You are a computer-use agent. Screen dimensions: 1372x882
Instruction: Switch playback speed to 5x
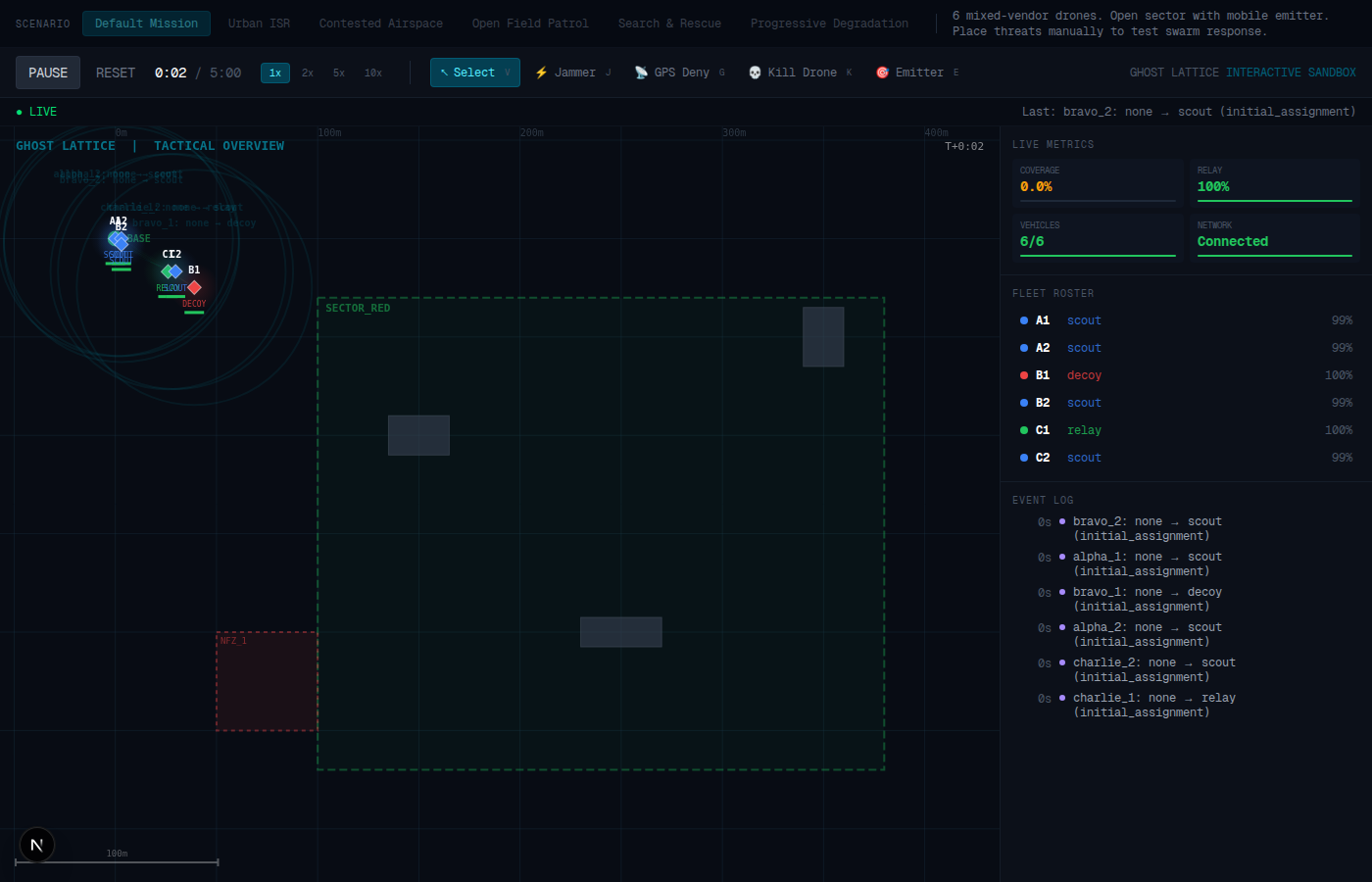(x=339, y=73)
